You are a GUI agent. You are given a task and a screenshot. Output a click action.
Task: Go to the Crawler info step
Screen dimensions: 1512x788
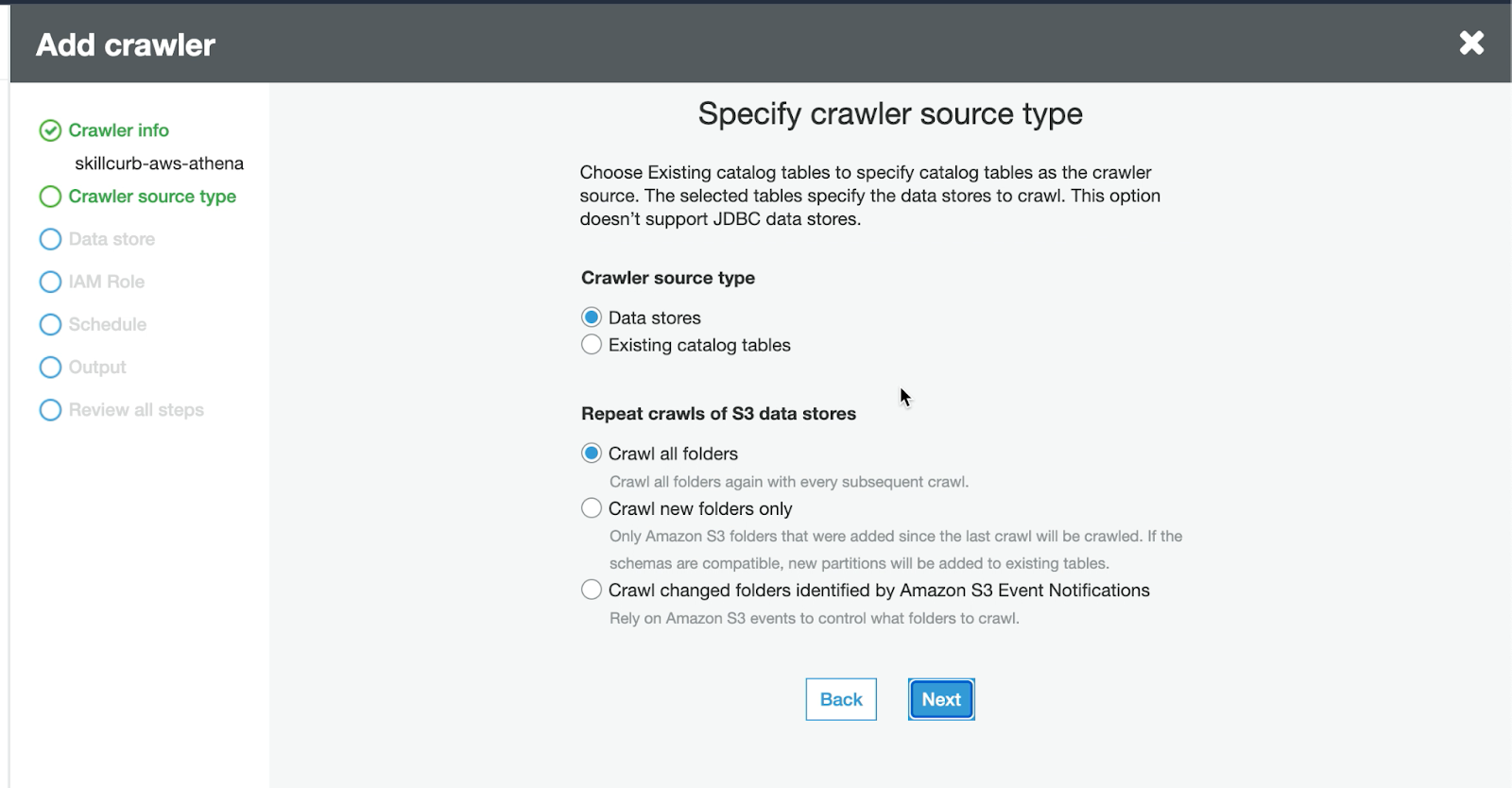coord(118,130)
